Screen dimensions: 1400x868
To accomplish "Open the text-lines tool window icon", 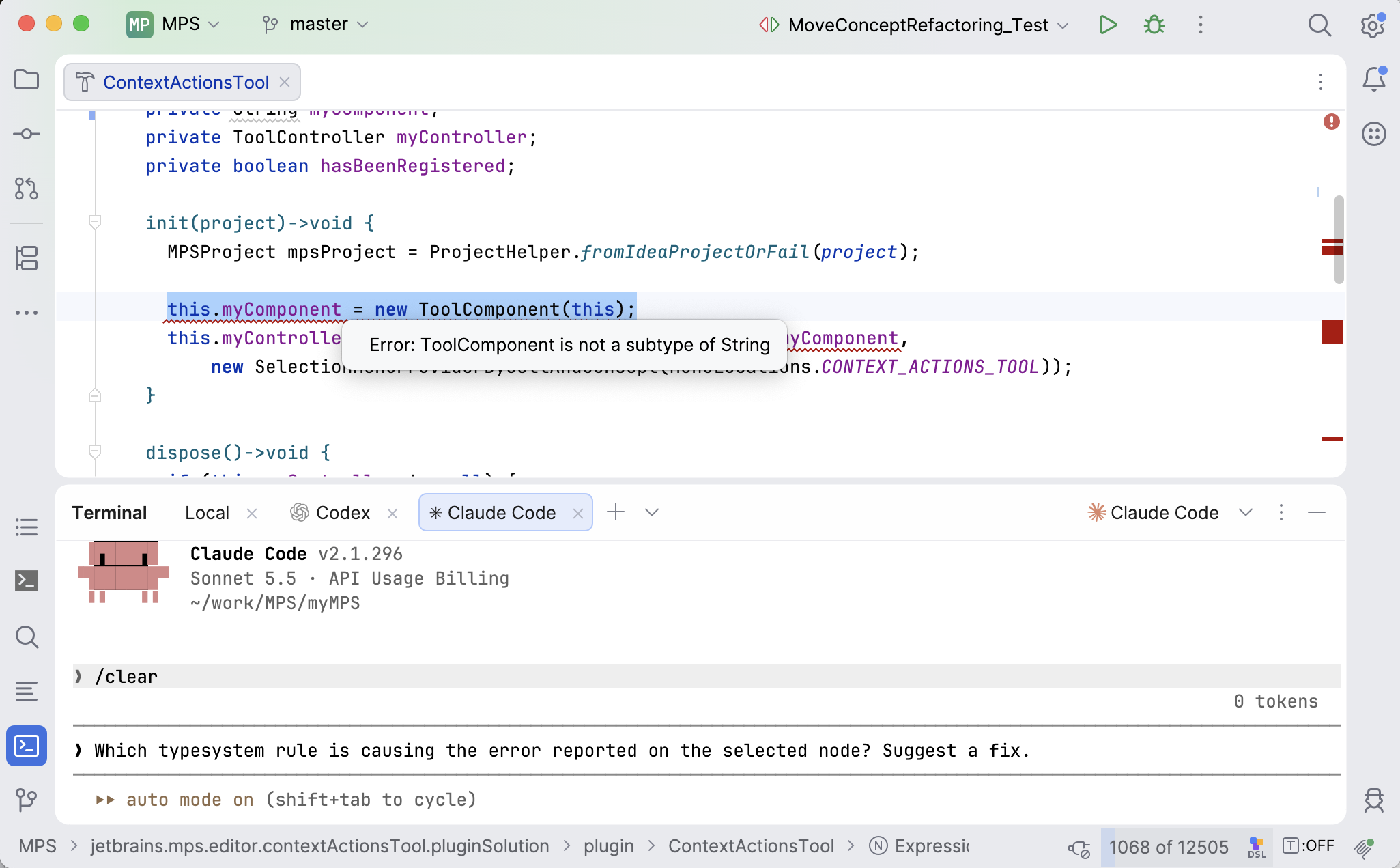I will [x=27, y=691].
